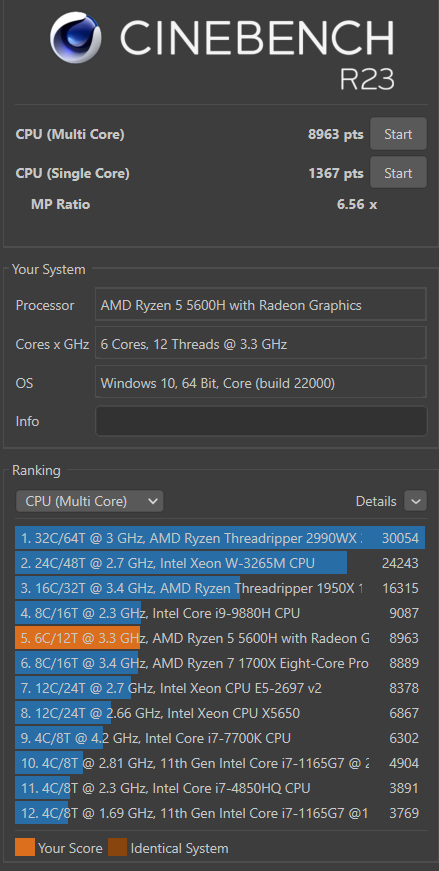Viewport: 439px width, 871px height.
Task: Click the Cinebench logo sphere icon
Action: tap(76, 38)
